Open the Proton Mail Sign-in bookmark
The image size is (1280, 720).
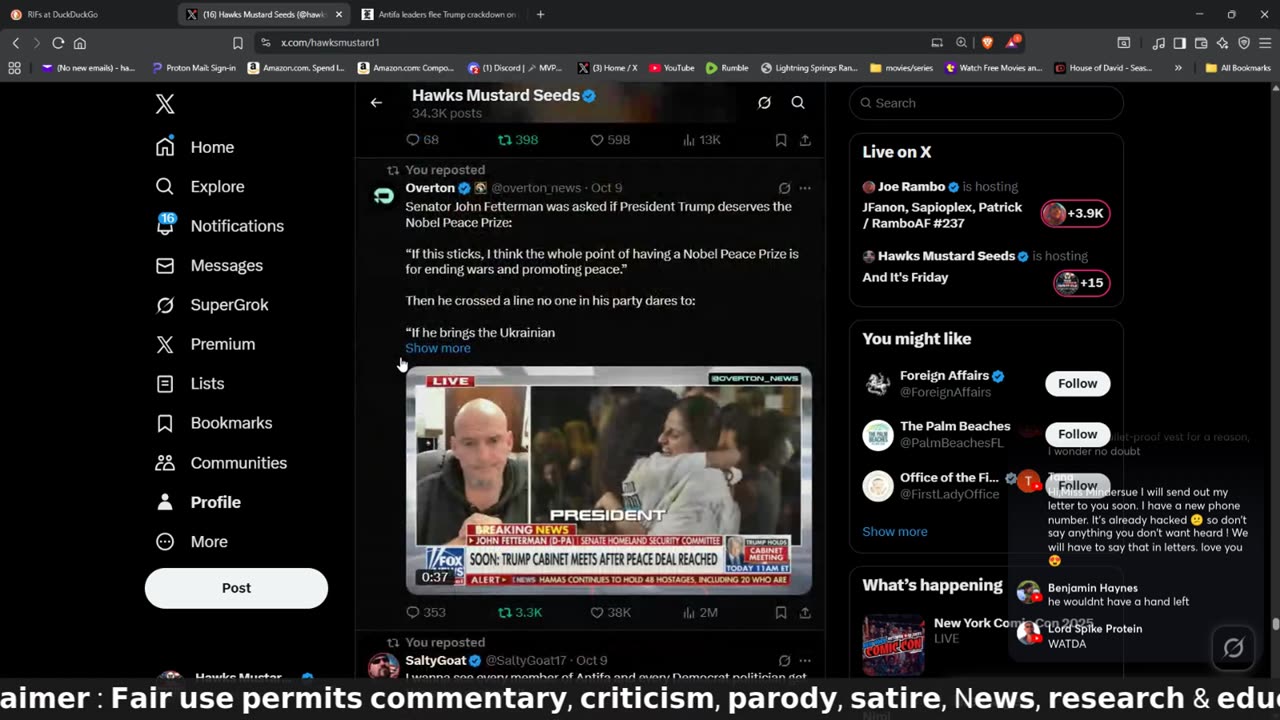coord(194,68)
